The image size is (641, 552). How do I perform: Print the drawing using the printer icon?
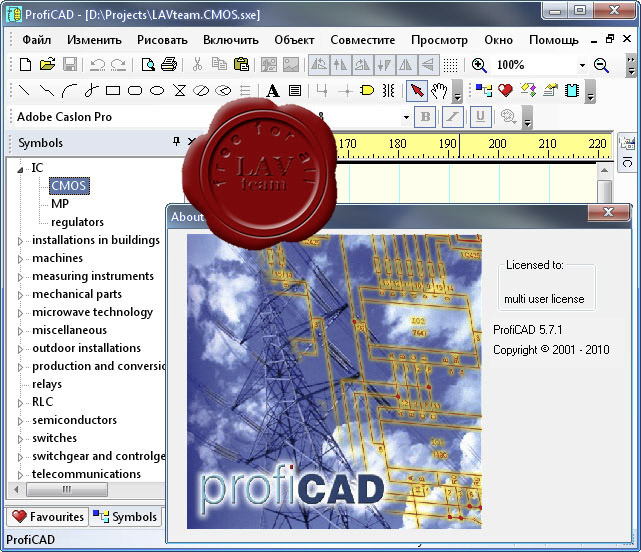pyautogui.click(x=169, y=65)
